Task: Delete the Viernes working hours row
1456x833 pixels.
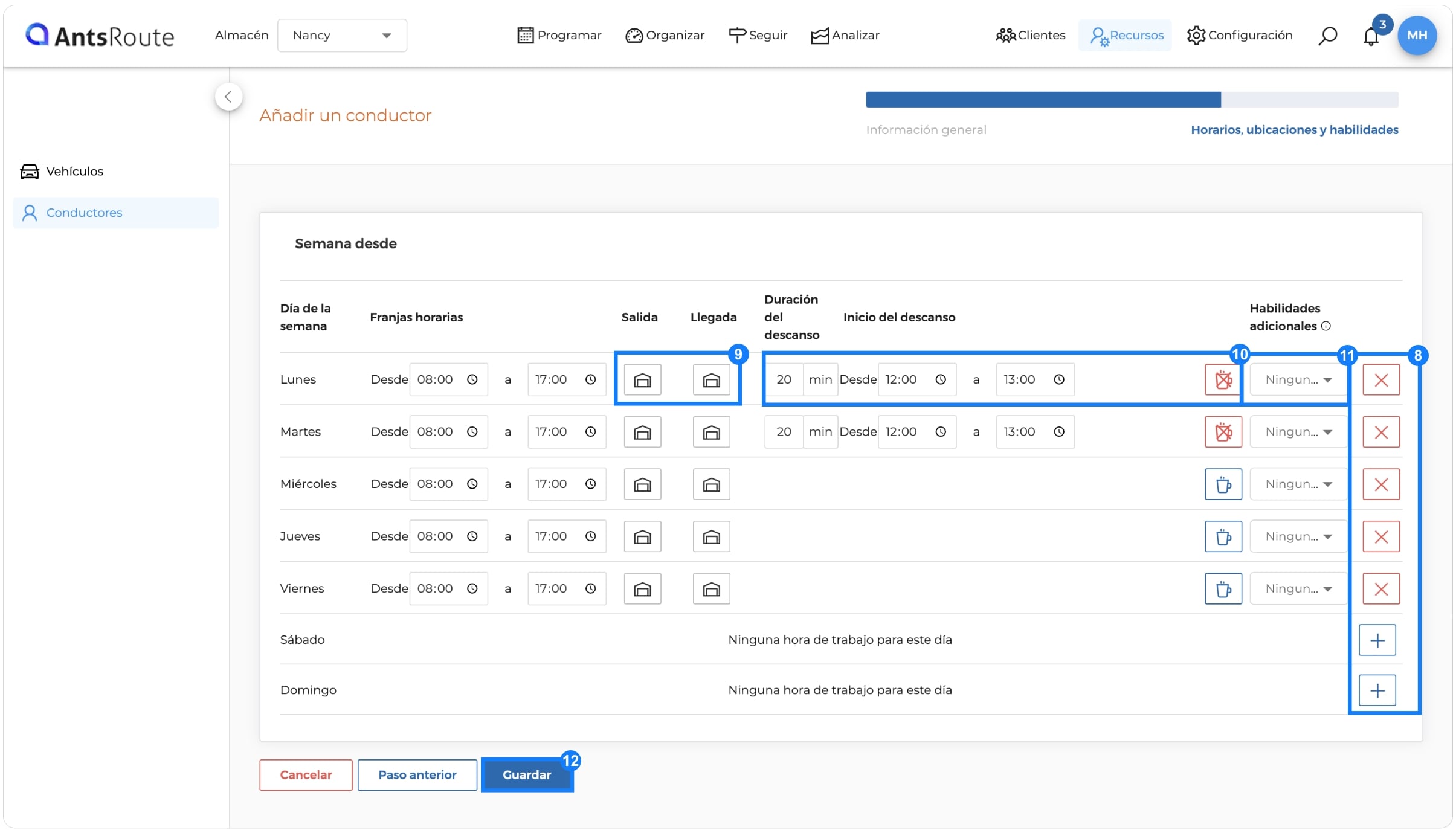Action: [1381, 589]
